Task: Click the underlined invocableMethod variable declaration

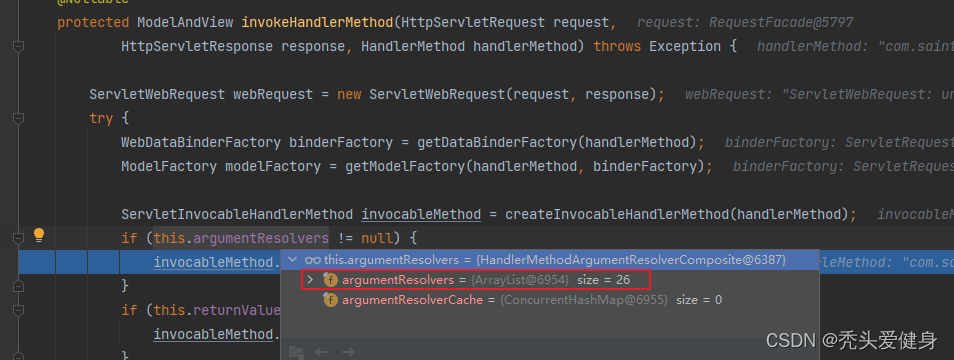Action: (421, 214)
